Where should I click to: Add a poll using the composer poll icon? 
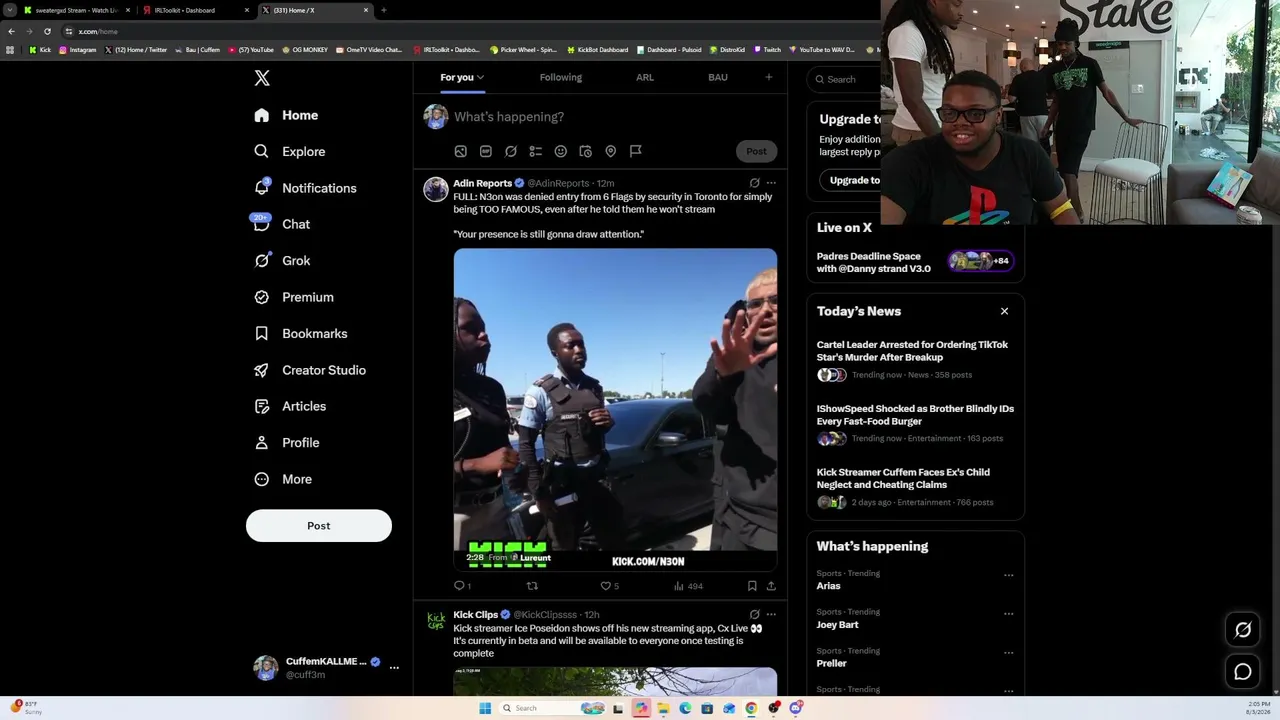[x=536, y=151]
